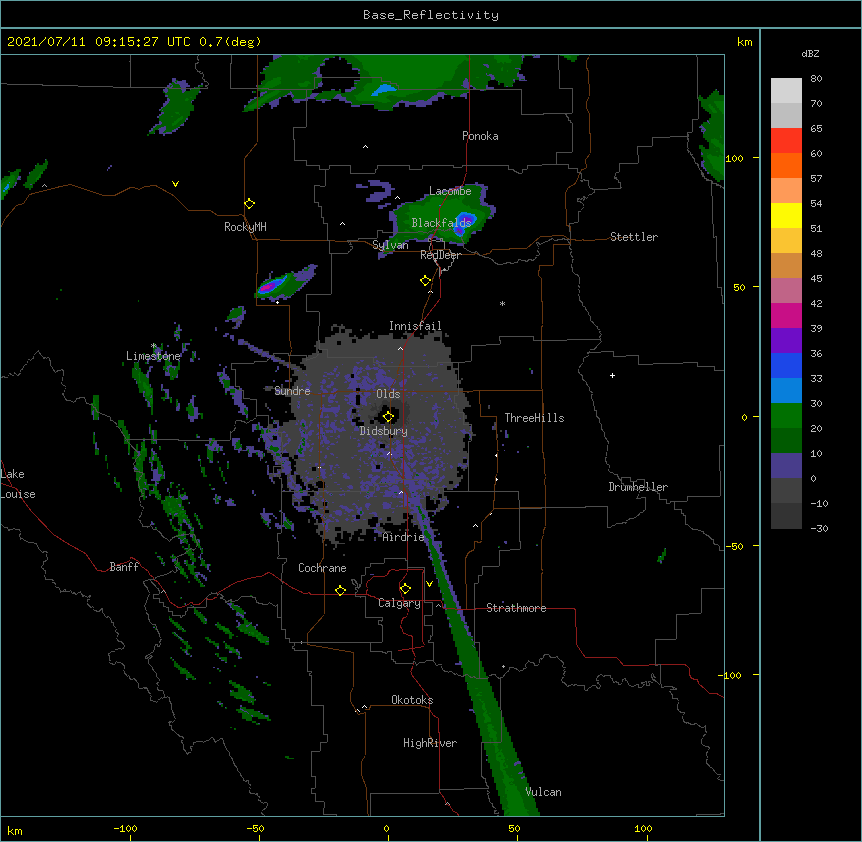The image size is (862, 842).
Task: Click the green 30 dBZ legend swatch
Action: point(786,416)
